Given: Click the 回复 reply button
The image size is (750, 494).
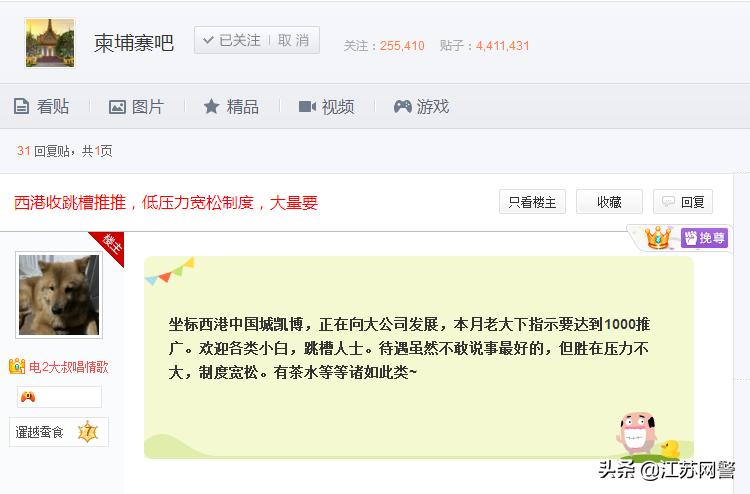Looking at the screenshot, I should coord(683,202).
